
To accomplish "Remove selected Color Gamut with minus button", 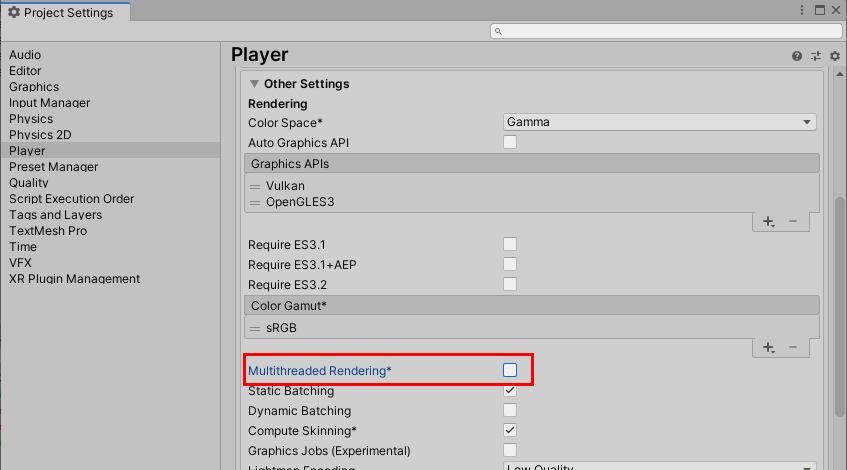I will (793, 347).
